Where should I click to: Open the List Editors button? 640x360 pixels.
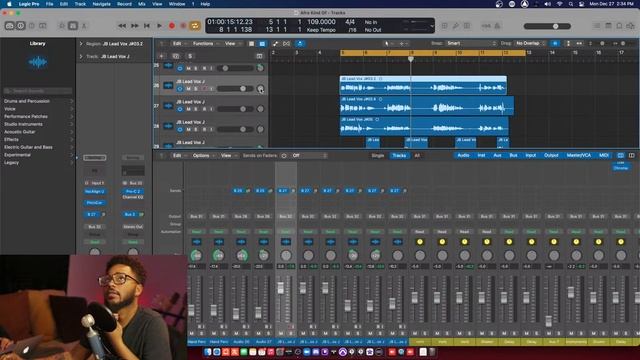[x=597, y=26]
